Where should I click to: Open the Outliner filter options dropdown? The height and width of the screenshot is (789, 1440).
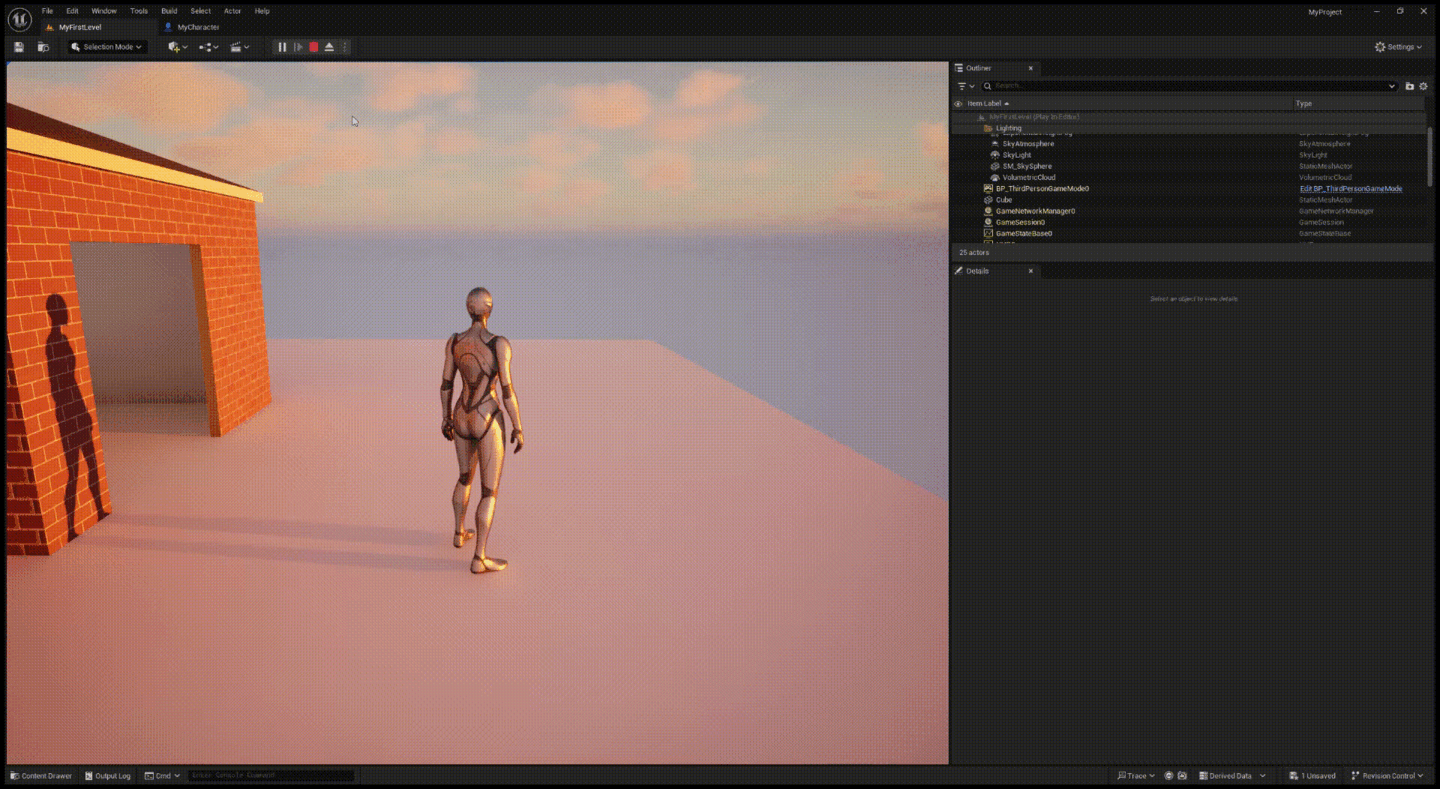[966, 86]
